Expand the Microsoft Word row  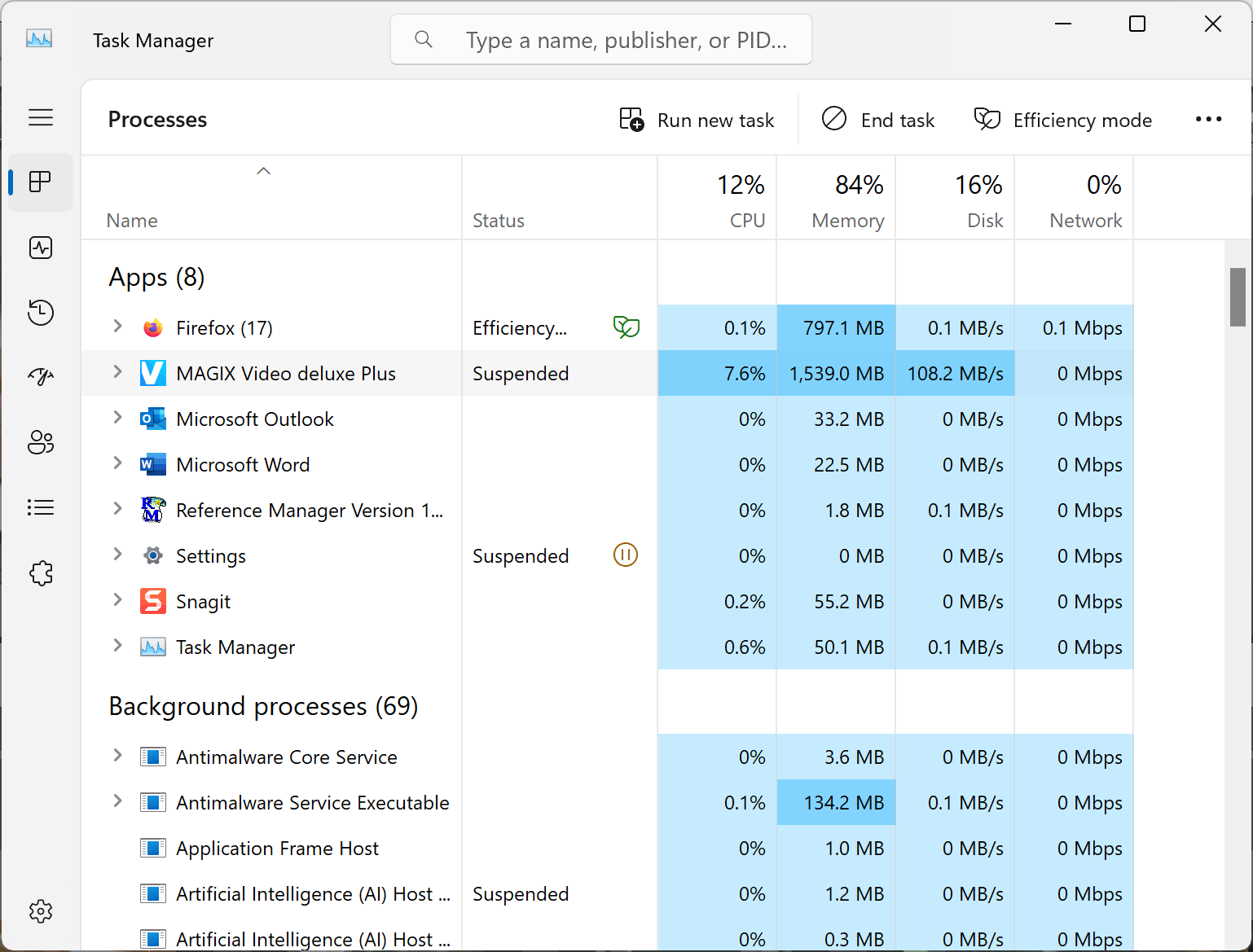(117, 463)
